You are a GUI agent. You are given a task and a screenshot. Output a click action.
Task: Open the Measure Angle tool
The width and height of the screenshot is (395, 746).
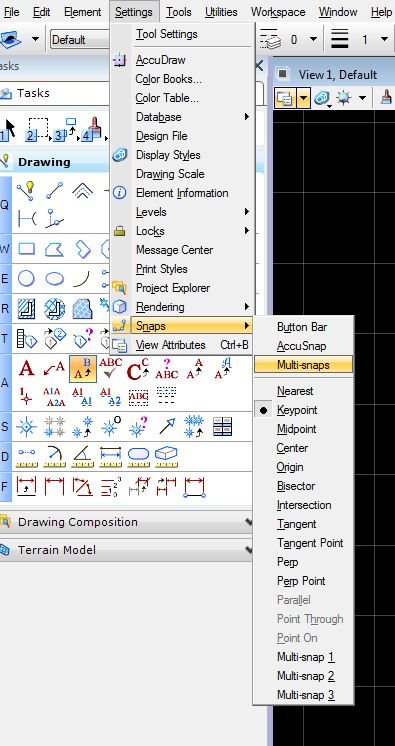82,457
